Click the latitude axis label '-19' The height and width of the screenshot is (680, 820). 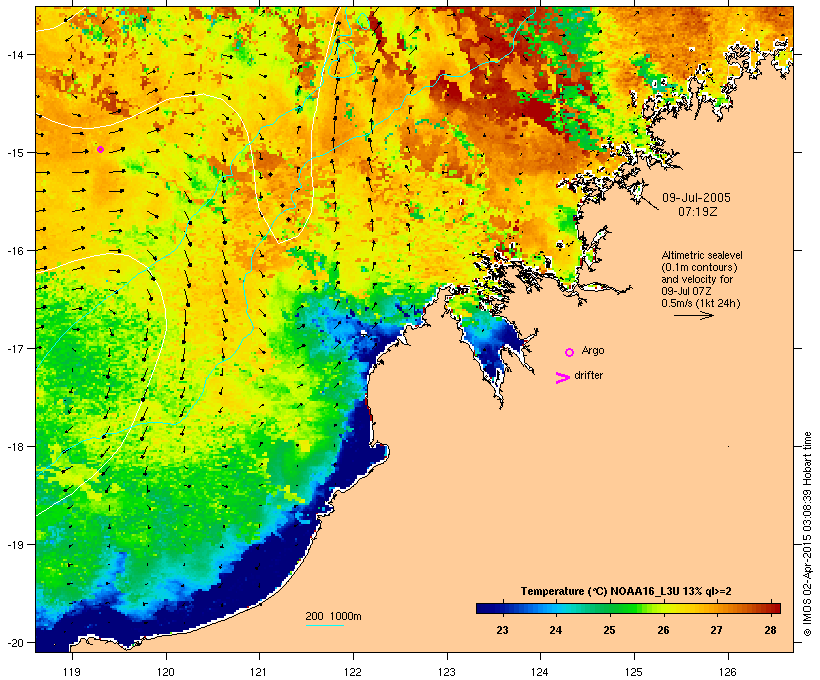pos(14,545)
